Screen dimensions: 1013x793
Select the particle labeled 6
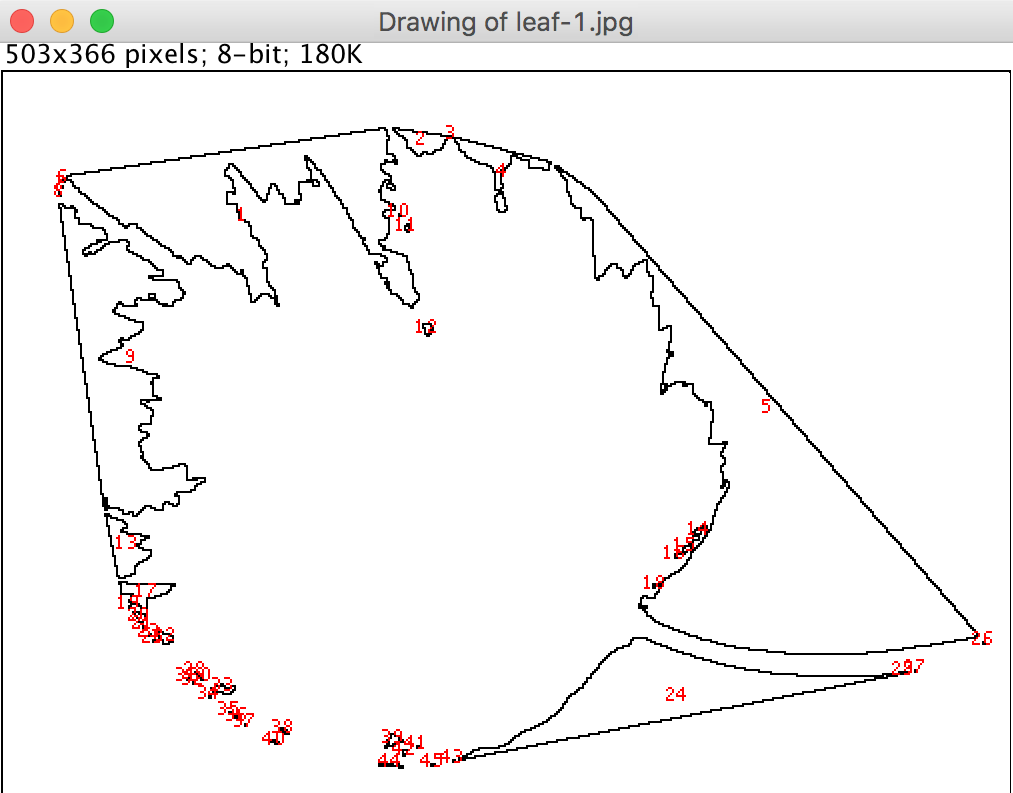(x=62, y=176)
